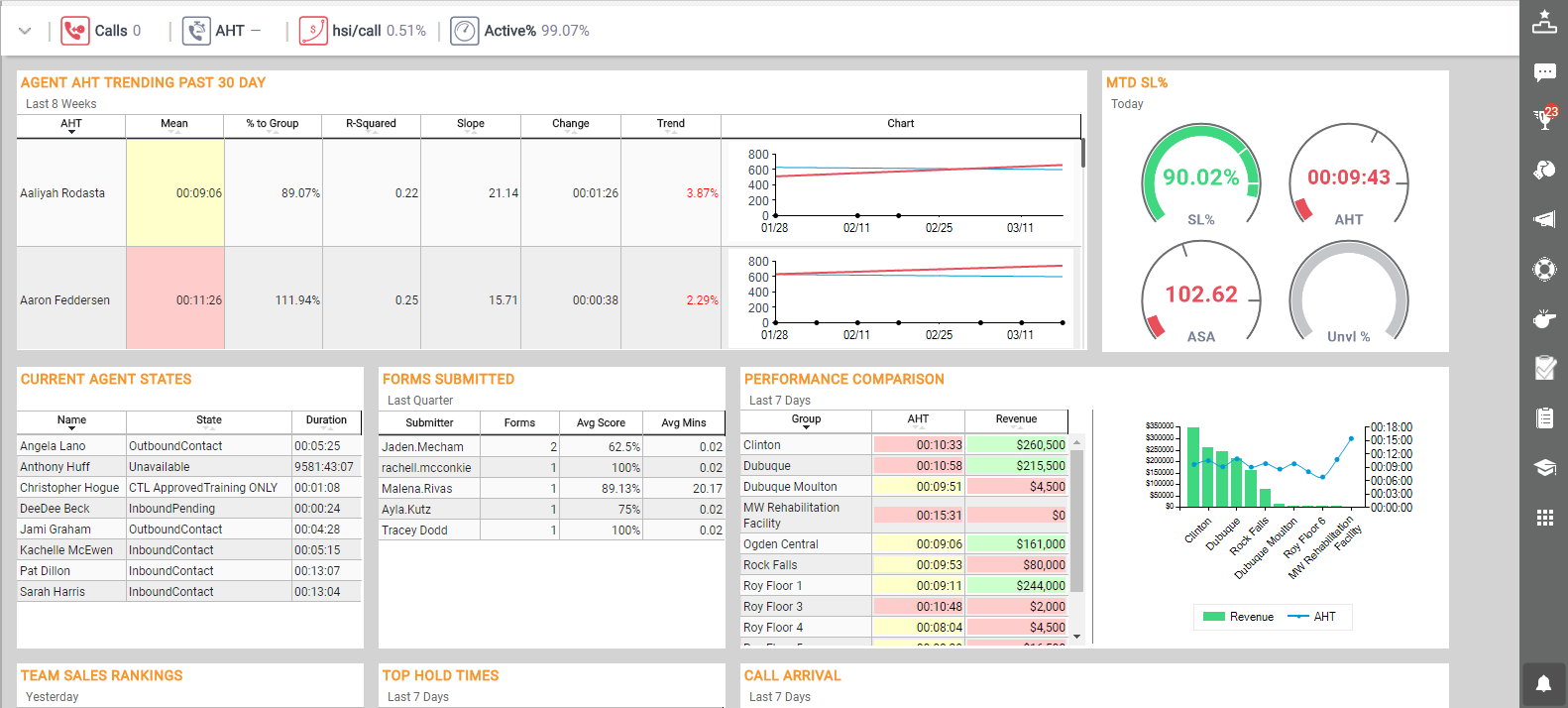Open the chat message bubble in sidebar
Image resolution: width=1568 pixels, height=708 pixels.
click(x=1544, y=71)
